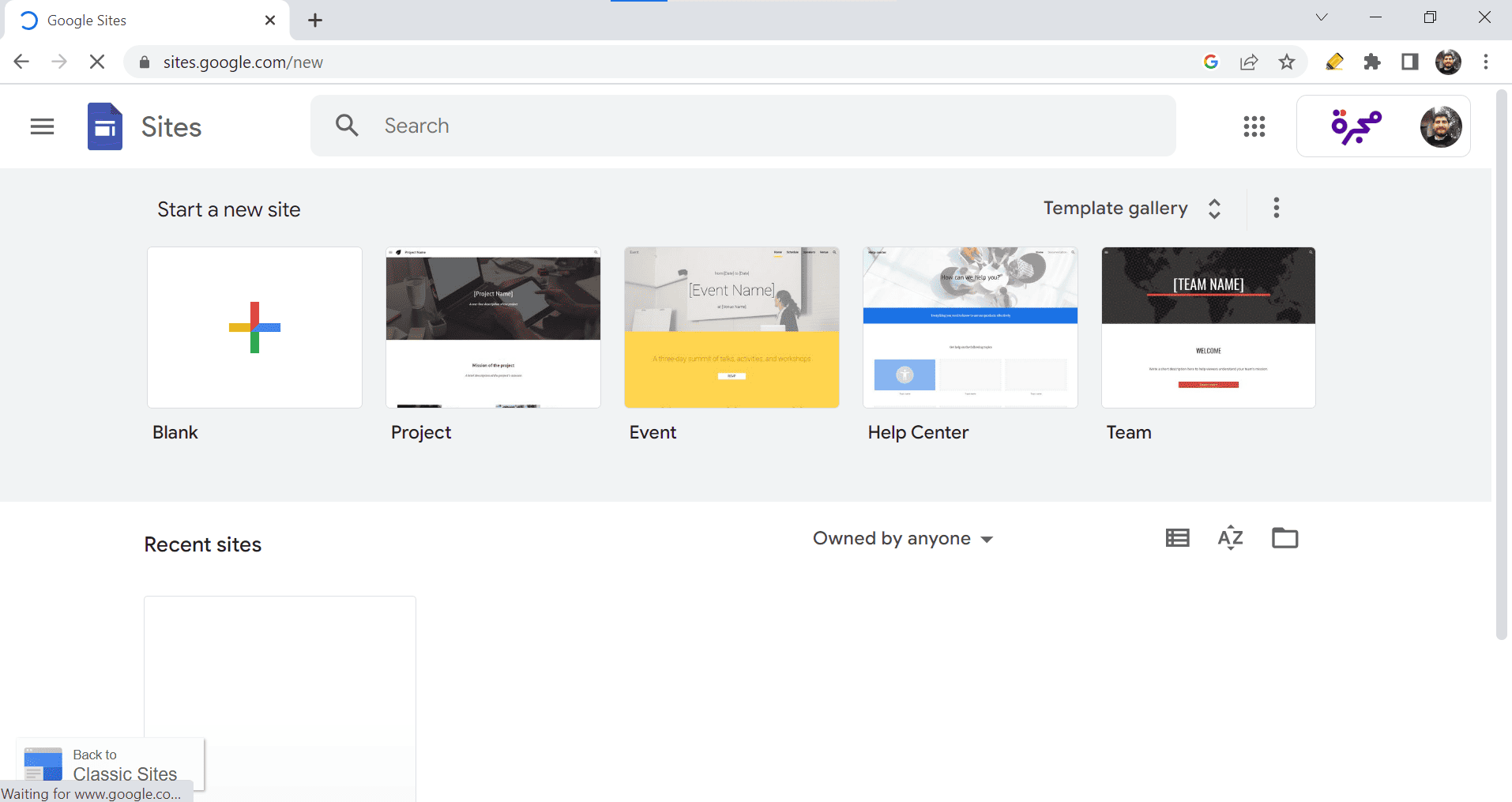Create a Blank new site

(x=254, y=328)
